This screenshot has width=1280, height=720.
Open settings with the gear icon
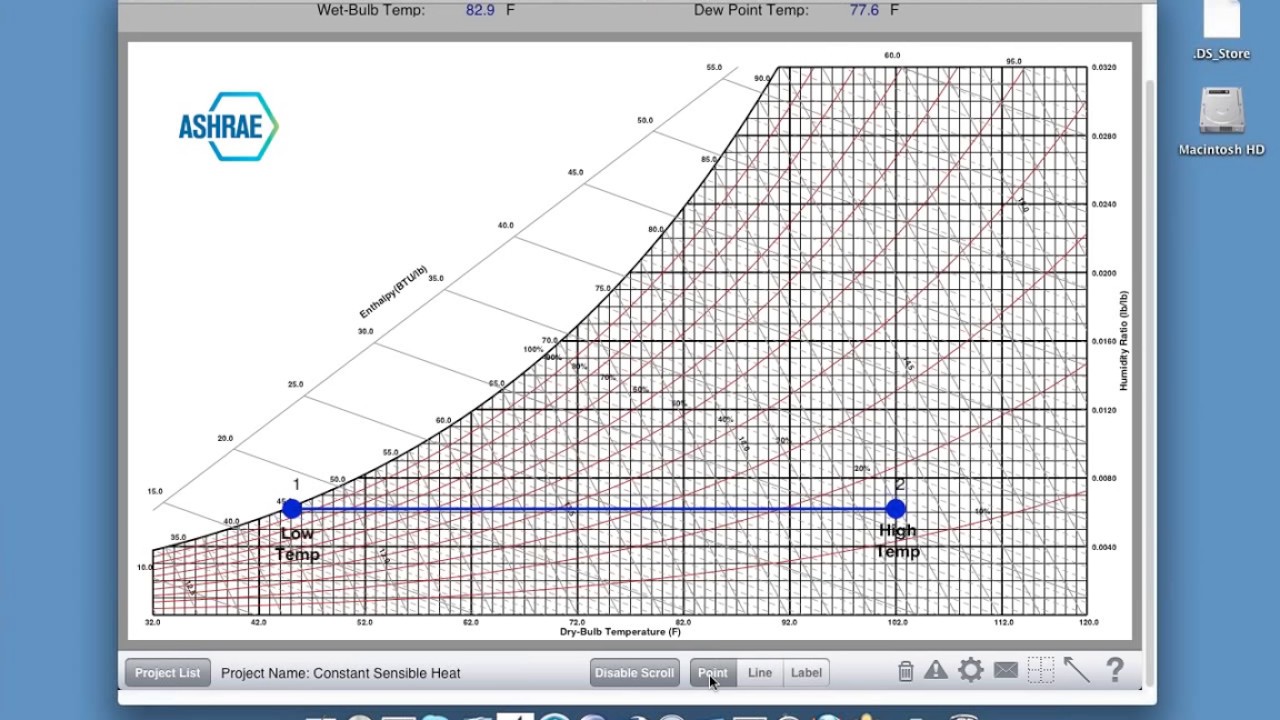coord(971,670)
